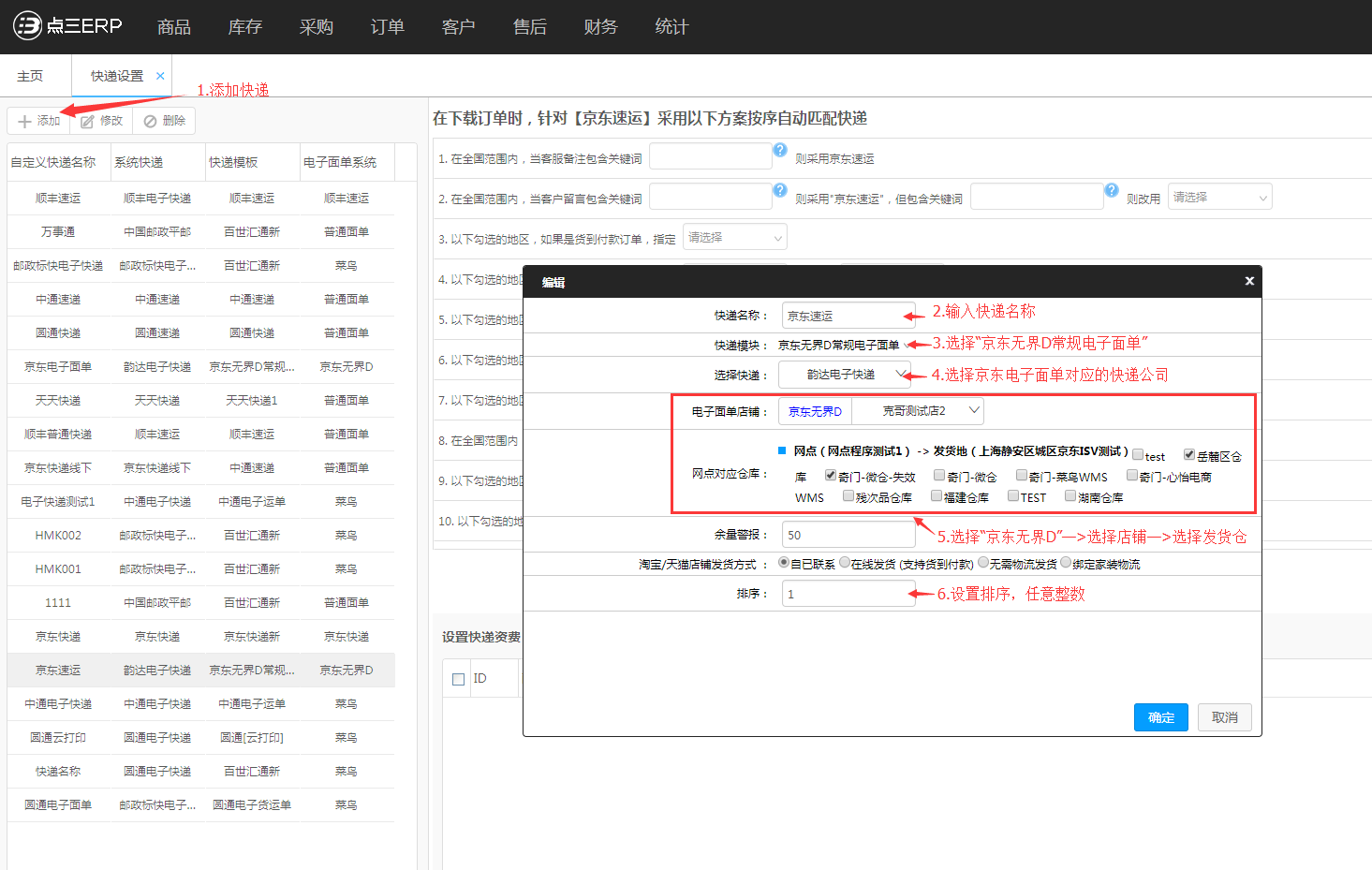Click the 京东无界D shop type button

coord(815,411)
